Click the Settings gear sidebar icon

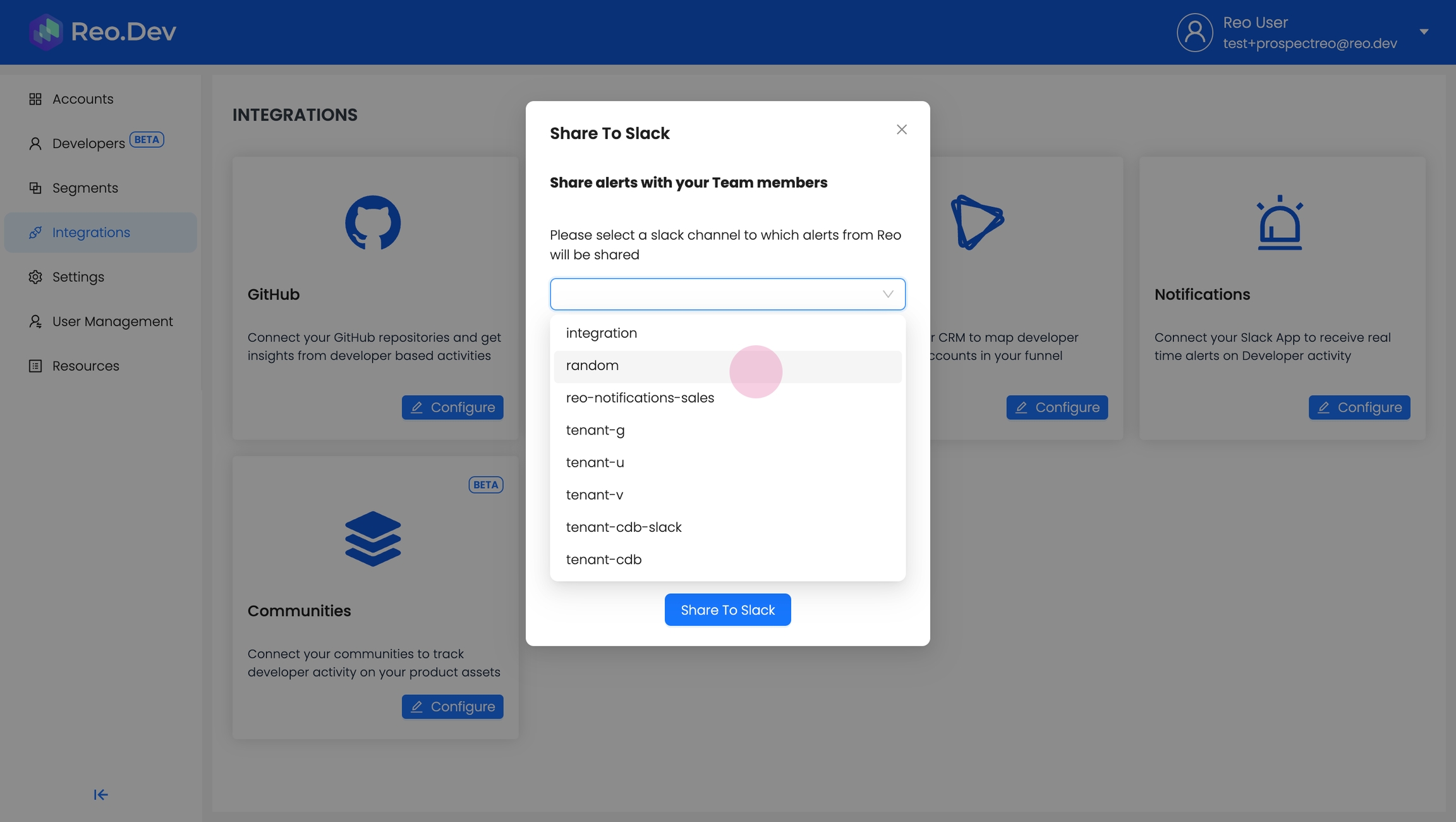35,277
